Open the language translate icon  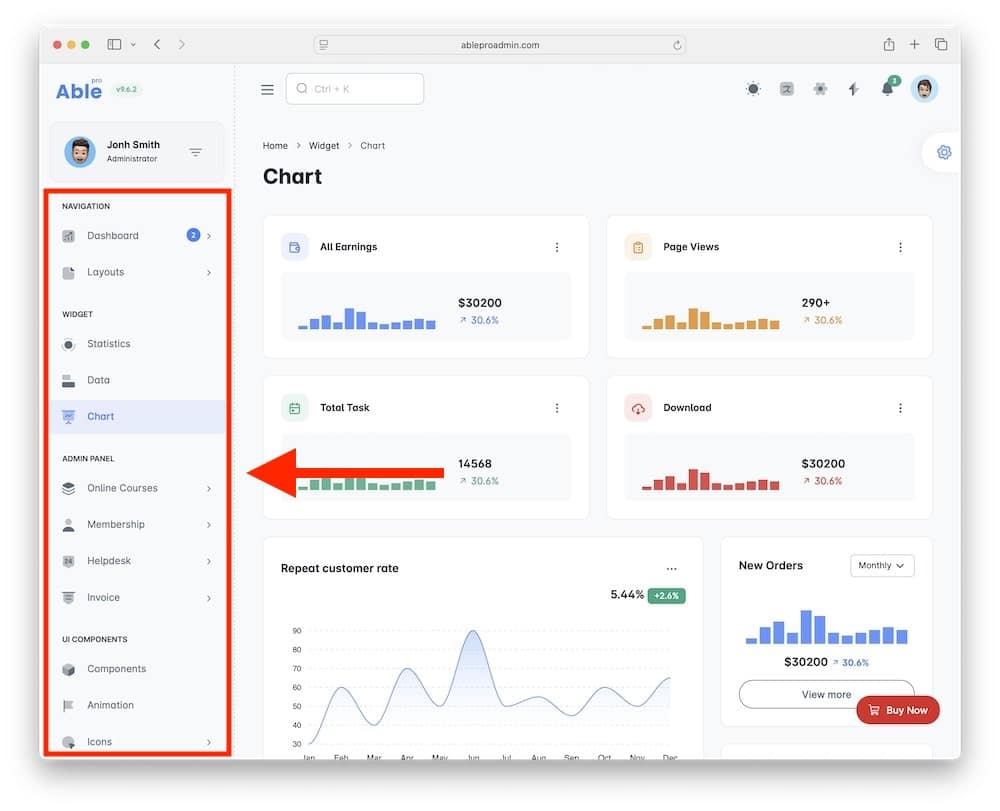[787, 89]
